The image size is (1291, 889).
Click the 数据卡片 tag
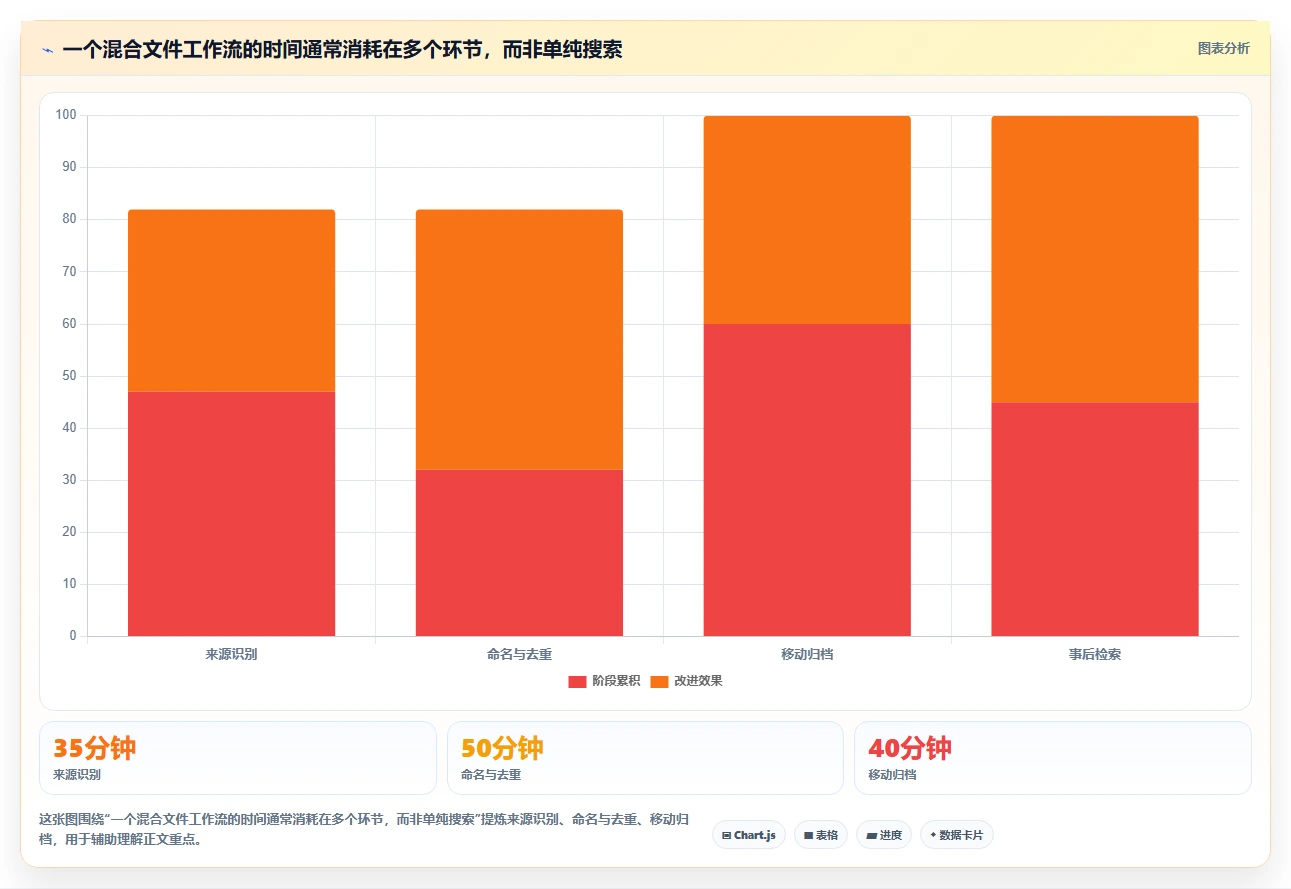[x=957, y=835]
